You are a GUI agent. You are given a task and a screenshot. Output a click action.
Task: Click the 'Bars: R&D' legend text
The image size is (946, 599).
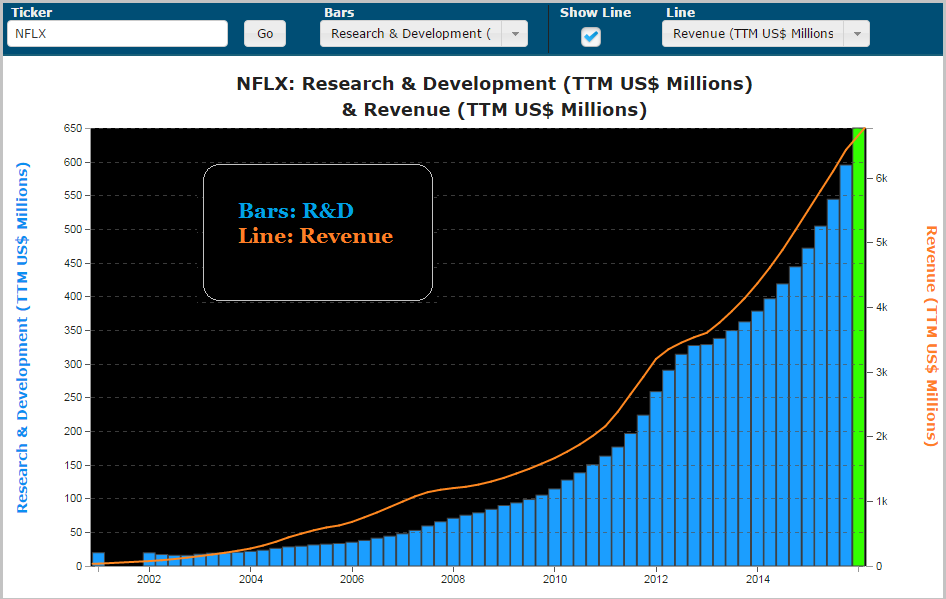296,211
